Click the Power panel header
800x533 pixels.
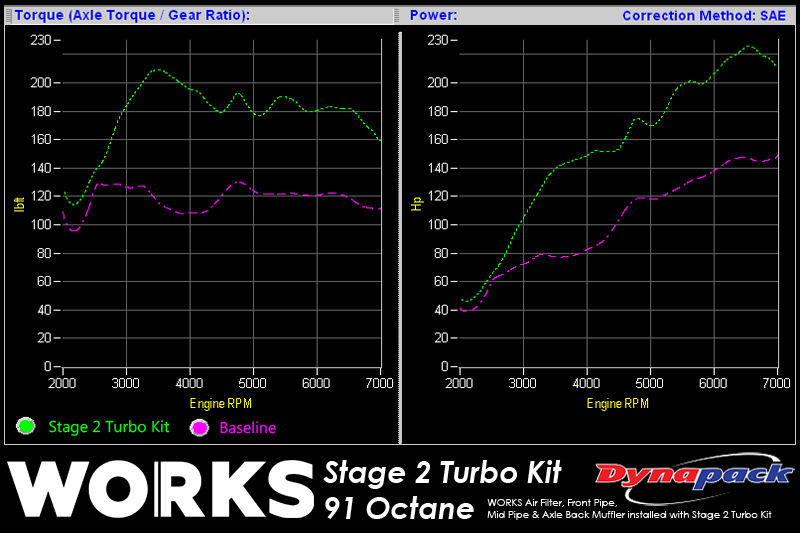tap(433, 15)
